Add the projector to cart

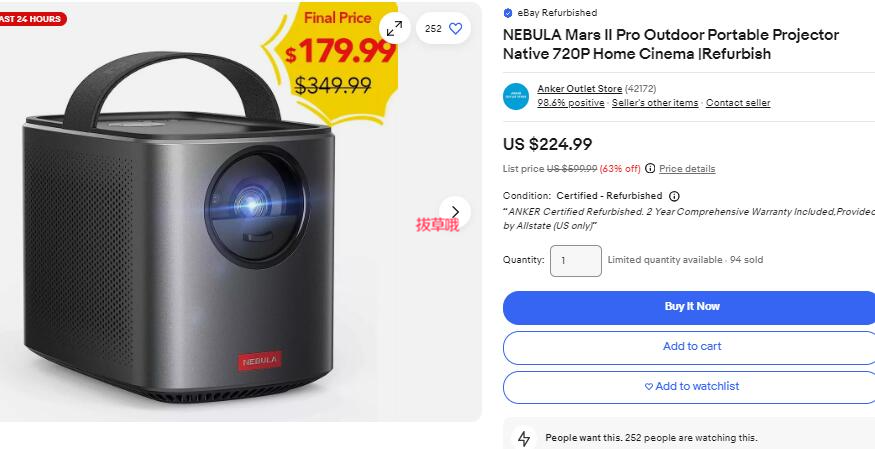point(691,347)
